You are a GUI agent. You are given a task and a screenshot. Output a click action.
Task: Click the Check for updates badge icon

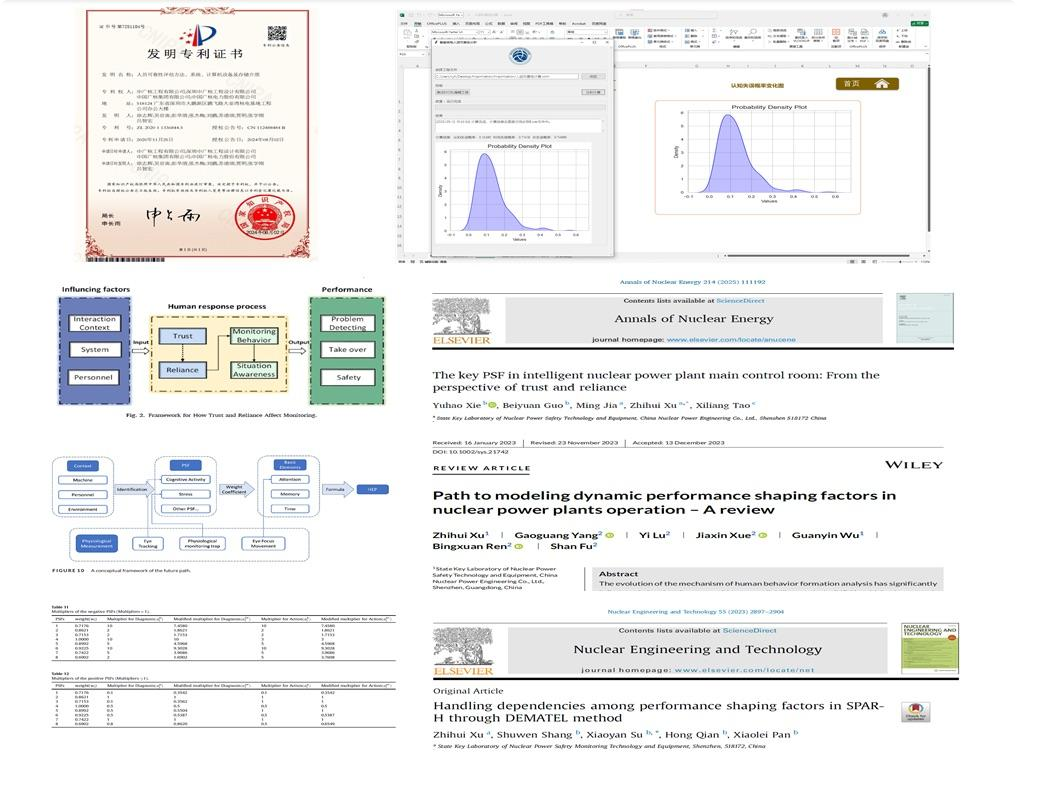pyautogui.click(x=914, y=714)
